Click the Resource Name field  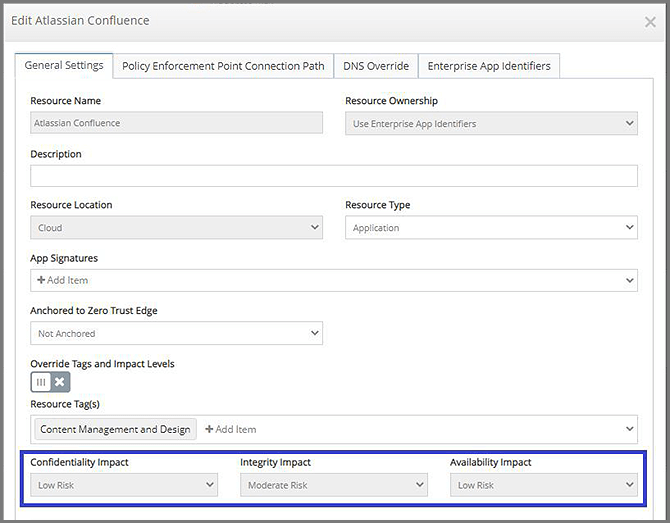pos(176,123)
